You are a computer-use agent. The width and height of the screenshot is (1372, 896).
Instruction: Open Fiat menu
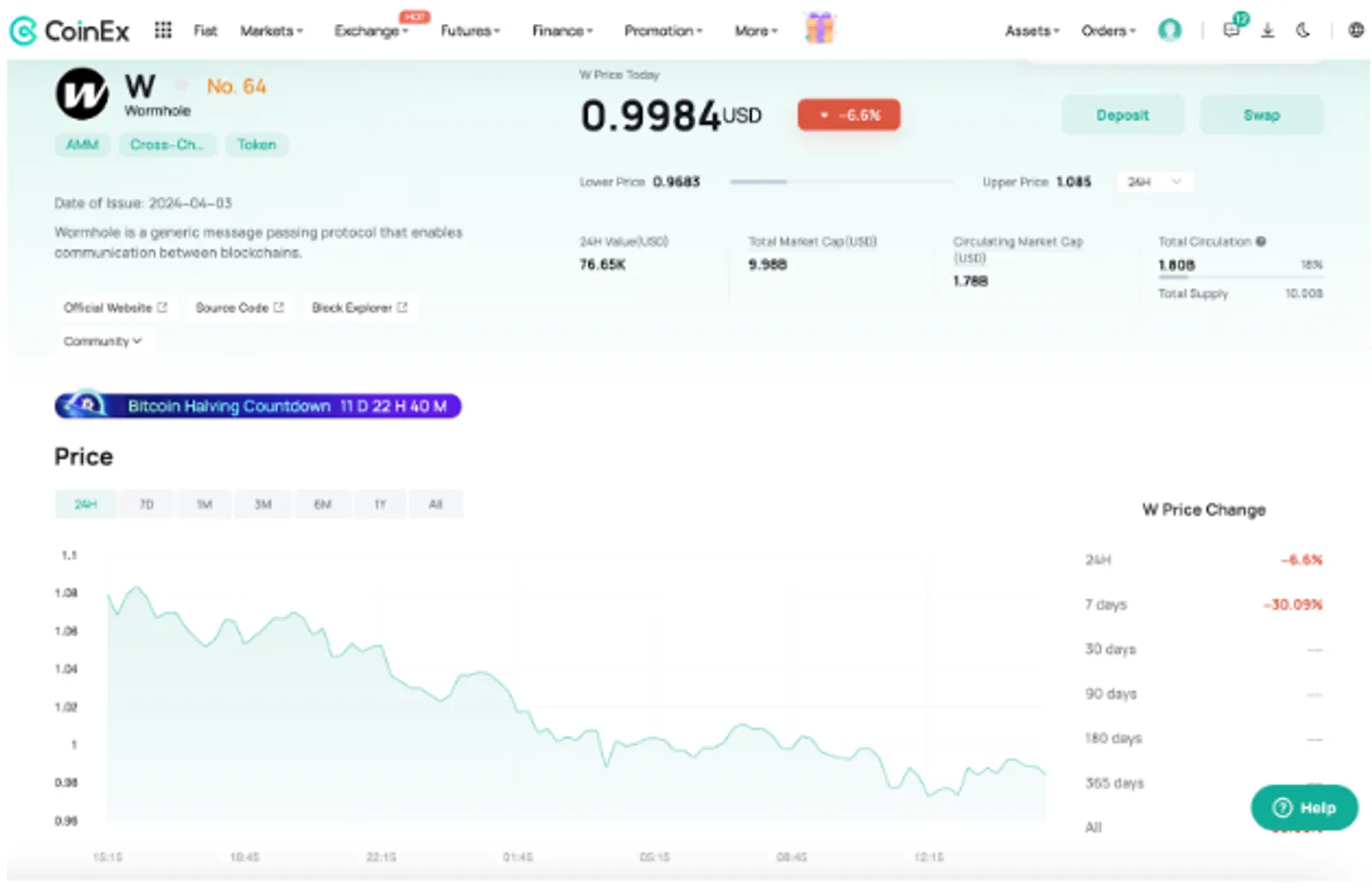tap(205, 31)
